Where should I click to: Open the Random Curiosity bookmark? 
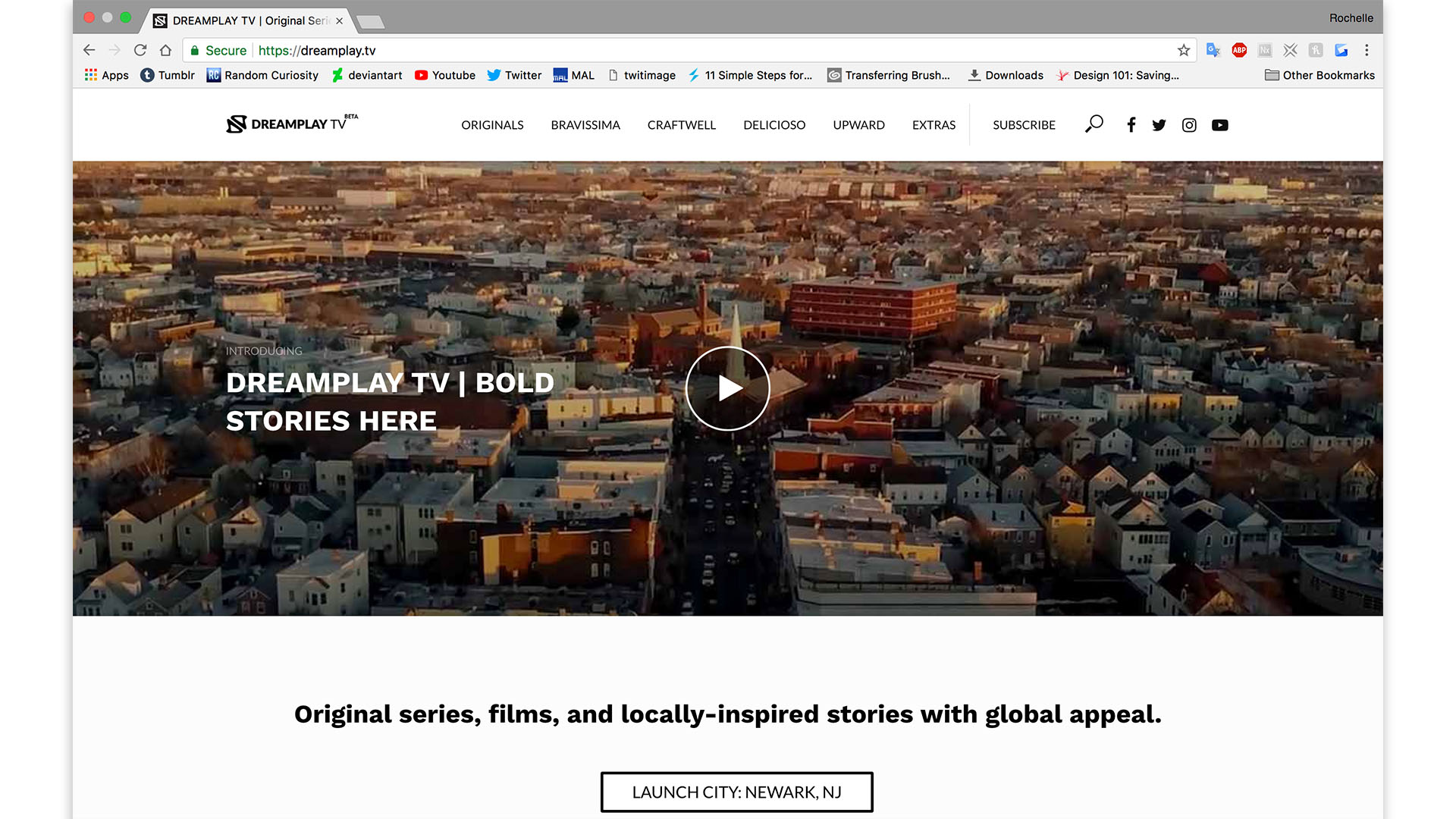pyautogui.click(x=262, y=75)
